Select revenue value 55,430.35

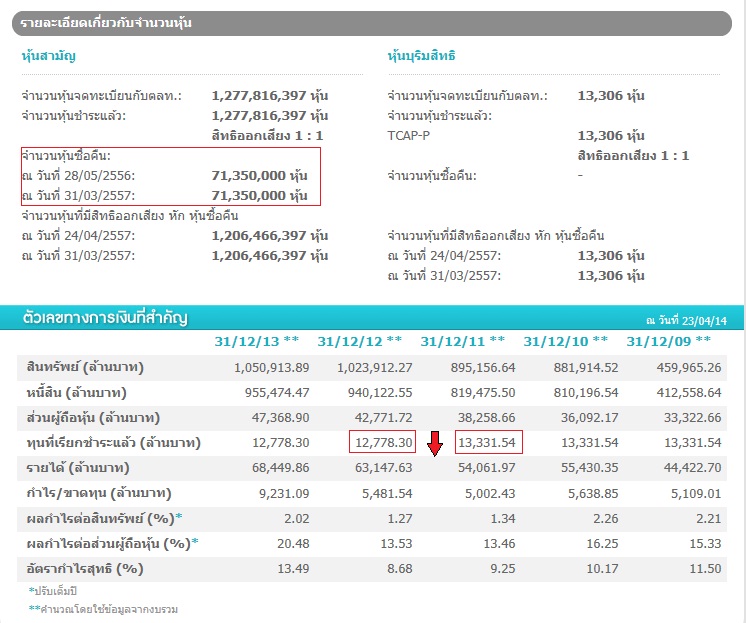coord(589,468)
